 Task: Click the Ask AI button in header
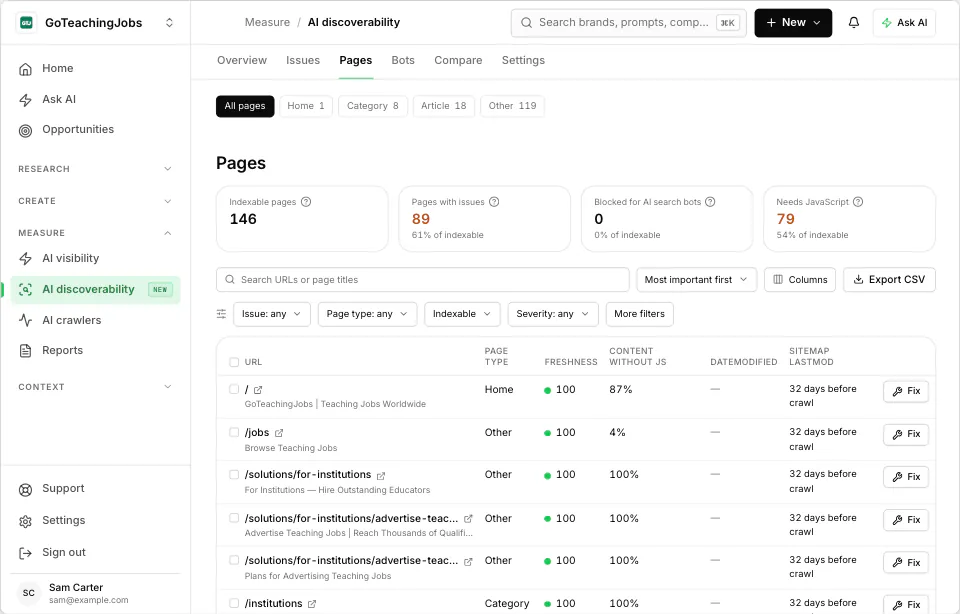[904, 23]
